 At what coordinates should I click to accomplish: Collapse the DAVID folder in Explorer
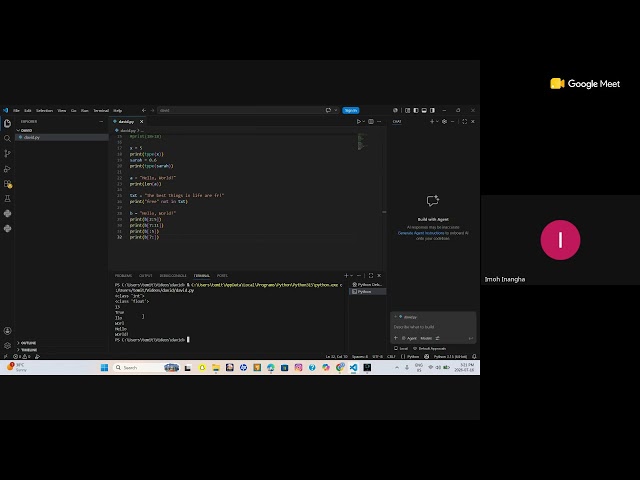coord(24,130)
